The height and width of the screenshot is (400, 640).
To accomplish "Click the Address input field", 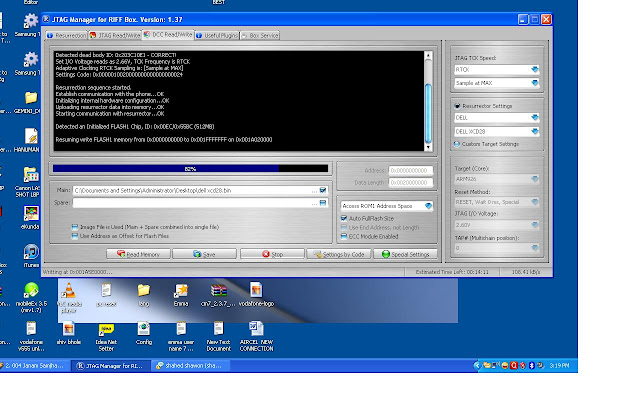I will [x=411, y=171].
